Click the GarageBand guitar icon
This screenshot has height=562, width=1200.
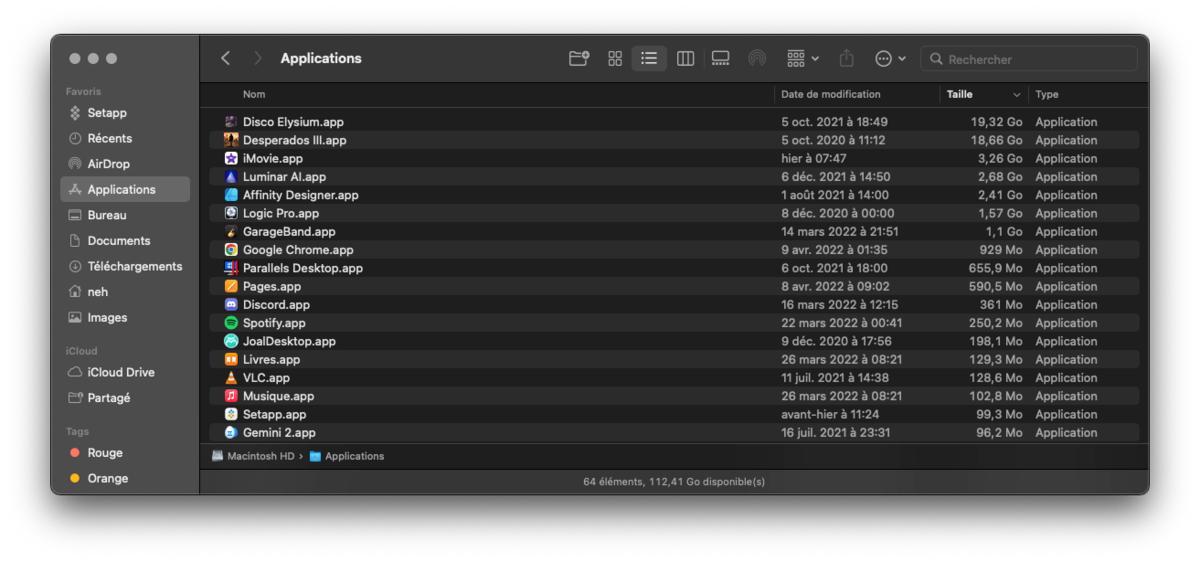[x=231, y=231]
